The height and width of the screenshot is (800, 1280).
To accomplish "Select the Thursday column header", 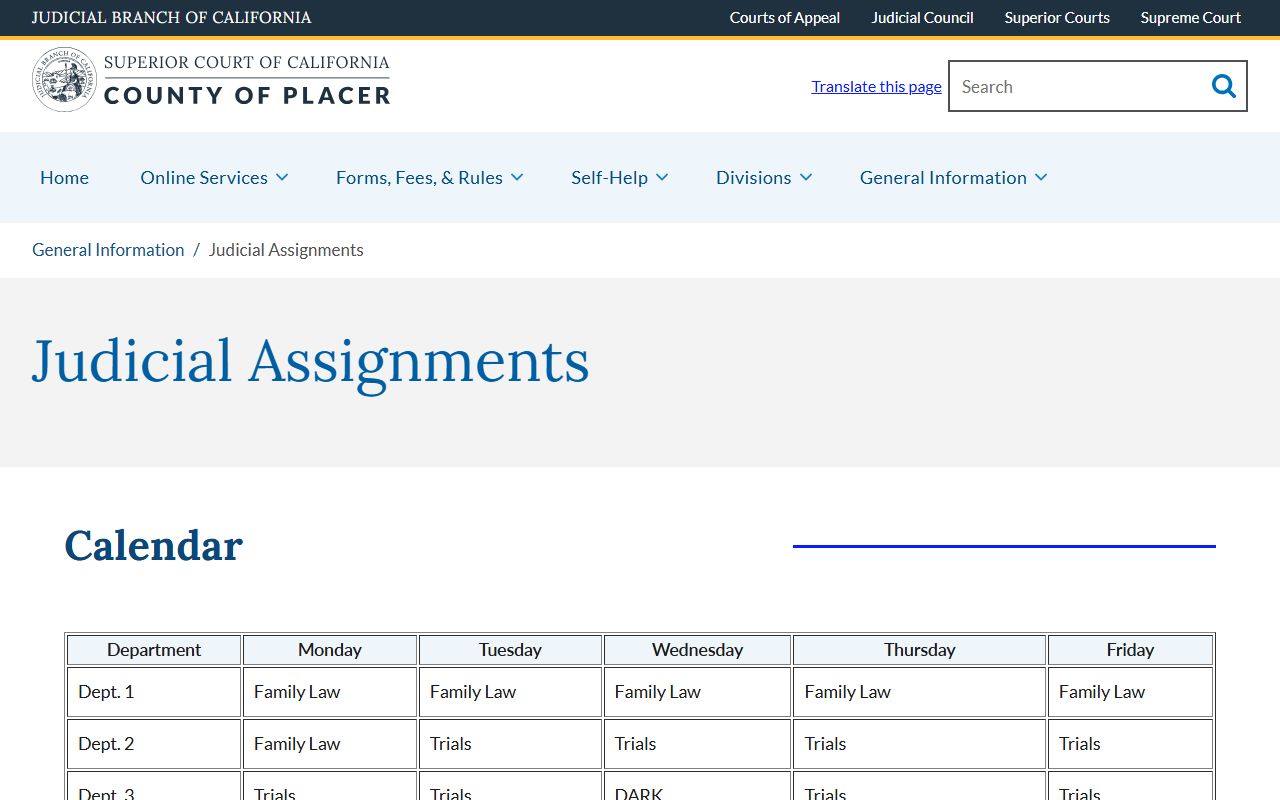I will pyautogui.click(x=920, y=650).
